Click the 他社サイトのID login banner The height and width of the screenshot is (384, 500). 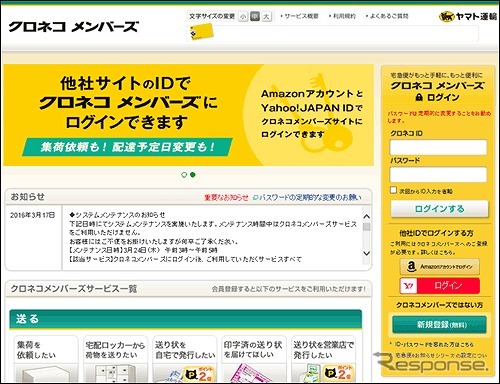pos(189,115)
